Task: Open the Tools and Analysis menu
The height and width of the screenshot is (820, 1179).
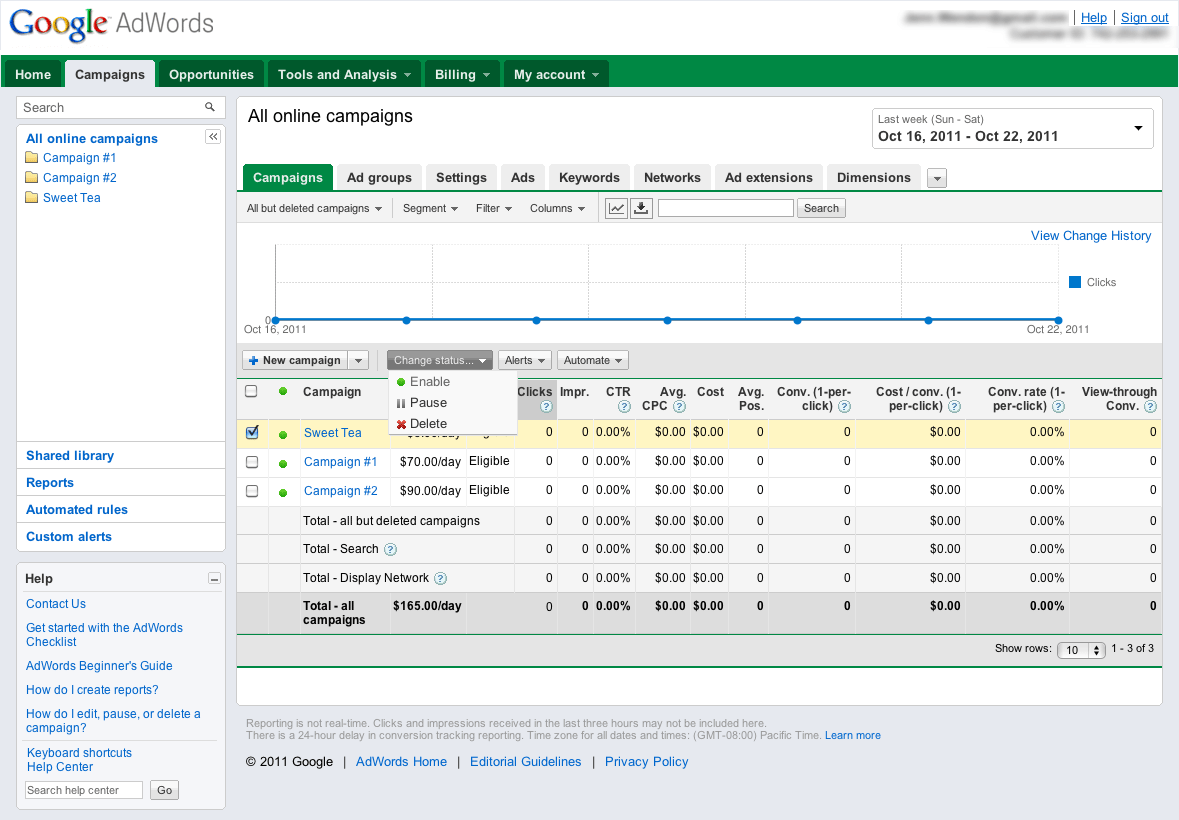Action: pos(344,74)
